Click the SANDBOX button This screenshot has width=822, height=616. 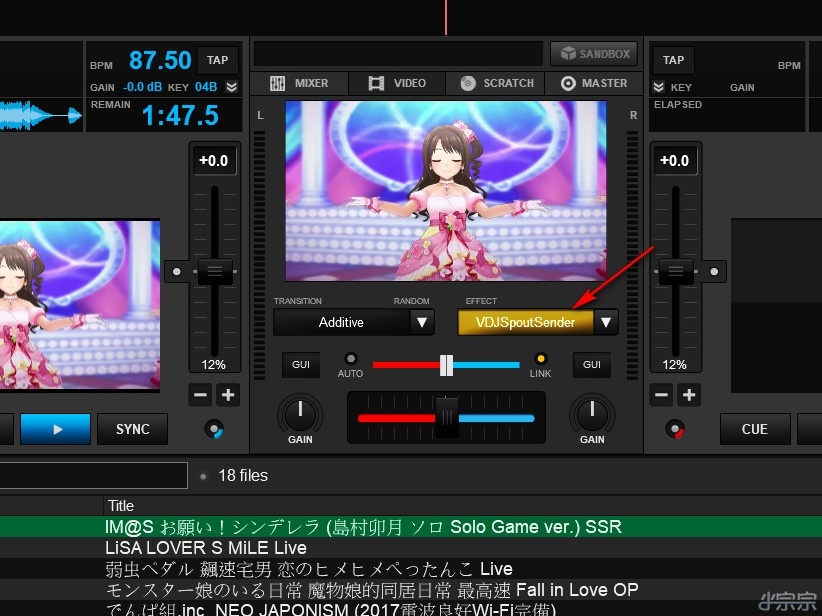point(593,54)
